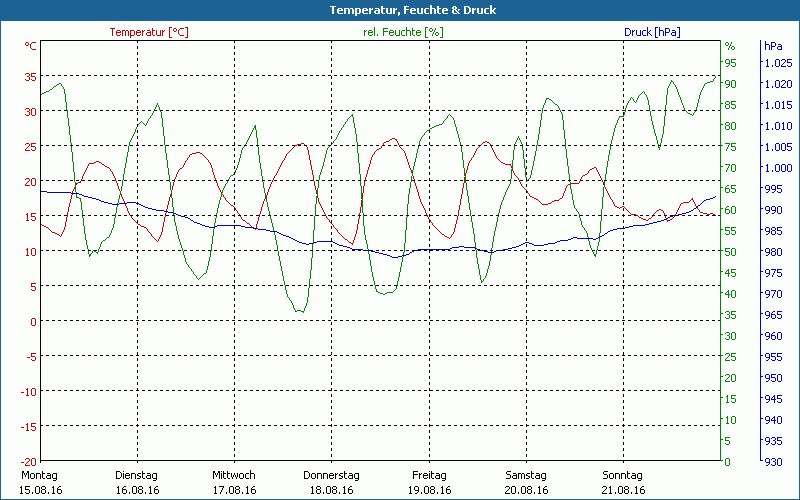This screenshot has height=500, width=800.
Task: Click the 'Samstag' day label
Action: click(x=526, y=476)
